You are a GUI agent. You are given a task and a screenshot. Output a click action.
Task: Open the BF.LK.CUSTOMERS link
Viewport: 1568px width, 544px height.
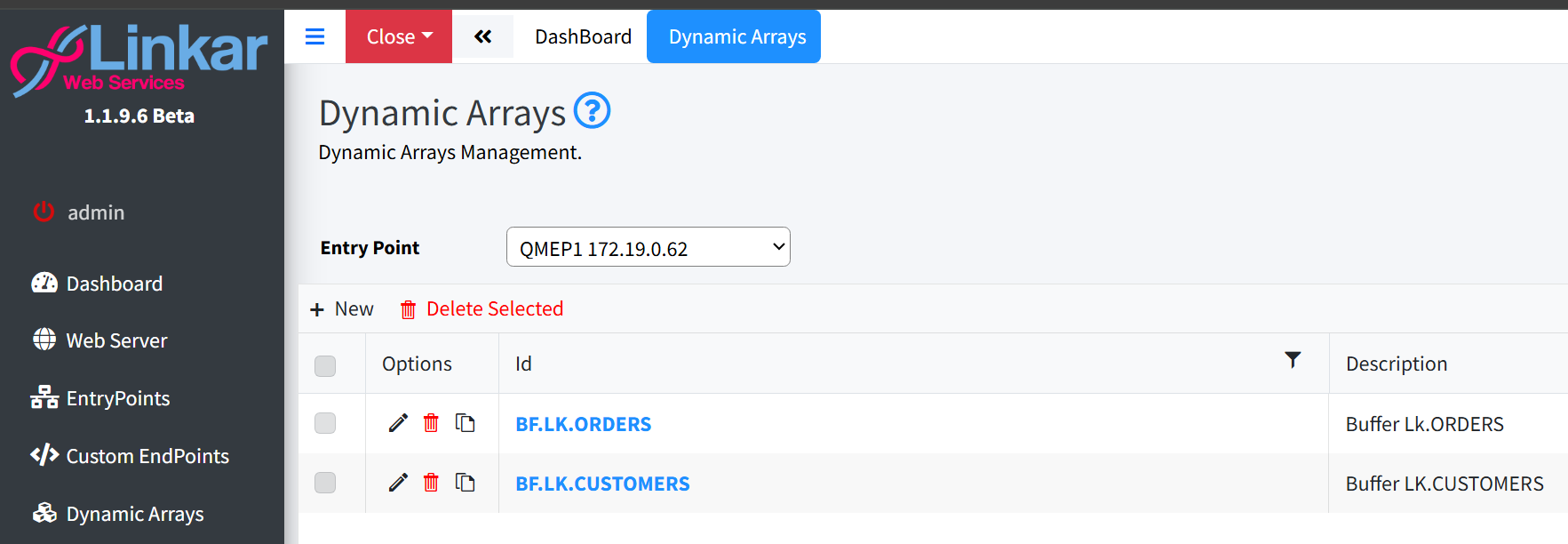tap(602, 484)
